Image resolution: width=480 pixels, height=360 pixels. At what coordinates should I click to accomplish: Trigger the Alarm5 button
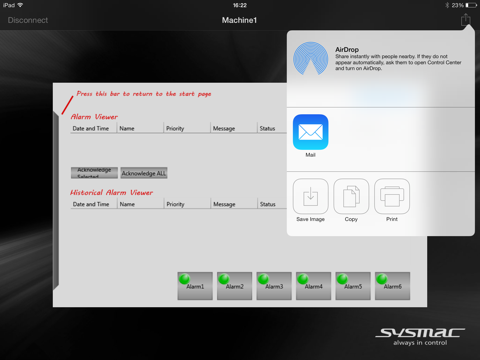[353, 286]
